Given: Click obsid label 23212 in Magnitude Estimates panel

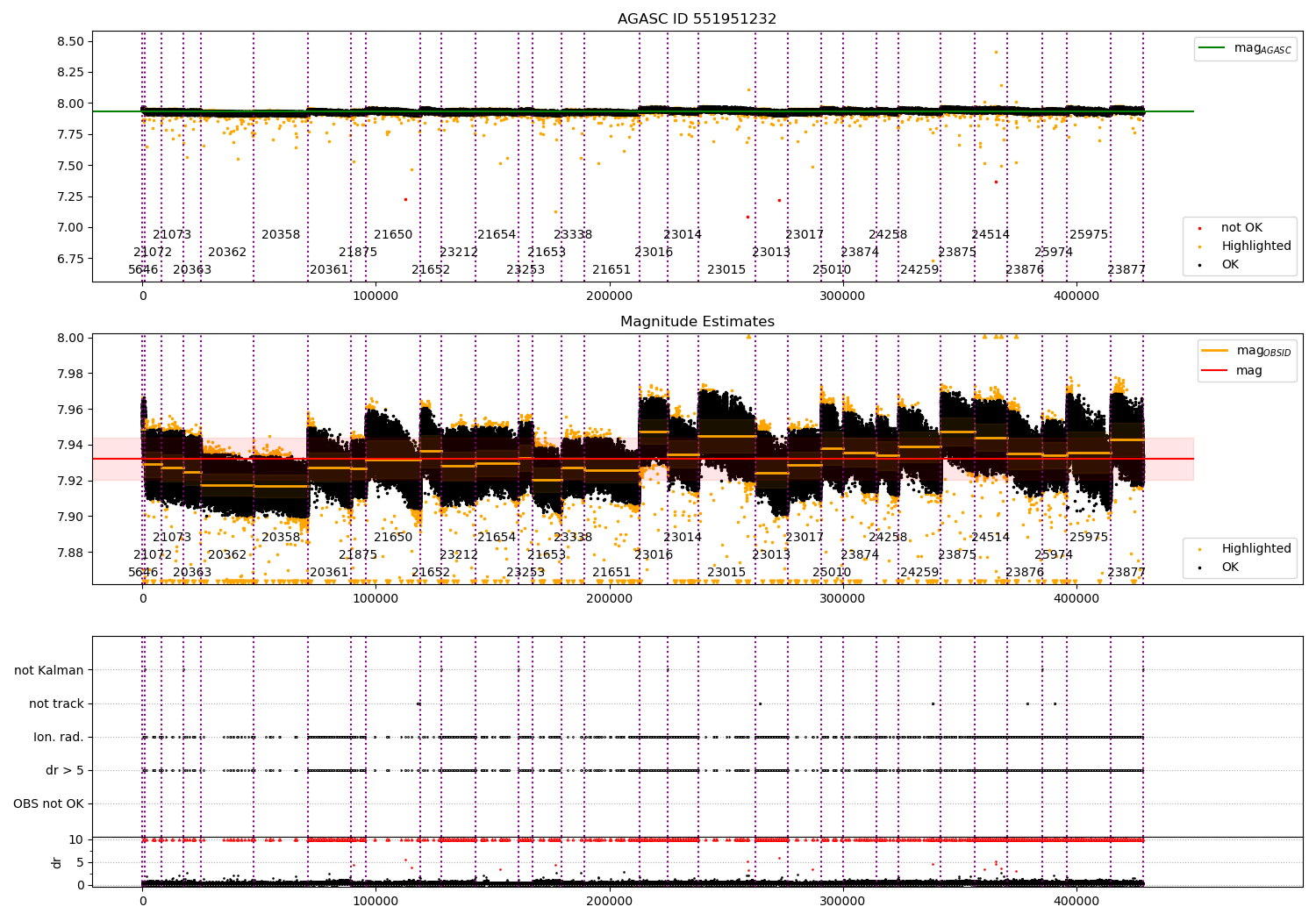Looking at the screenshot, I should click(x=459, y=554).
